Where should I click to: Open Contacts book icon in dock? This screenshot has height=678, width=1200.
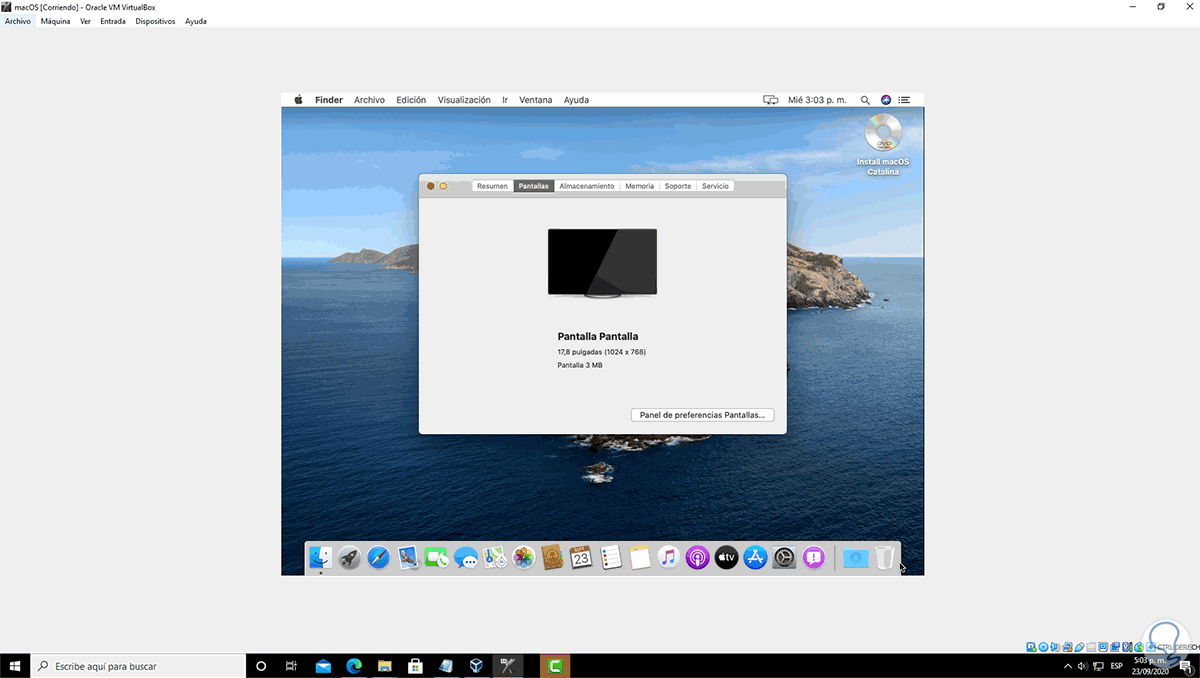click(x=552, y=558)
